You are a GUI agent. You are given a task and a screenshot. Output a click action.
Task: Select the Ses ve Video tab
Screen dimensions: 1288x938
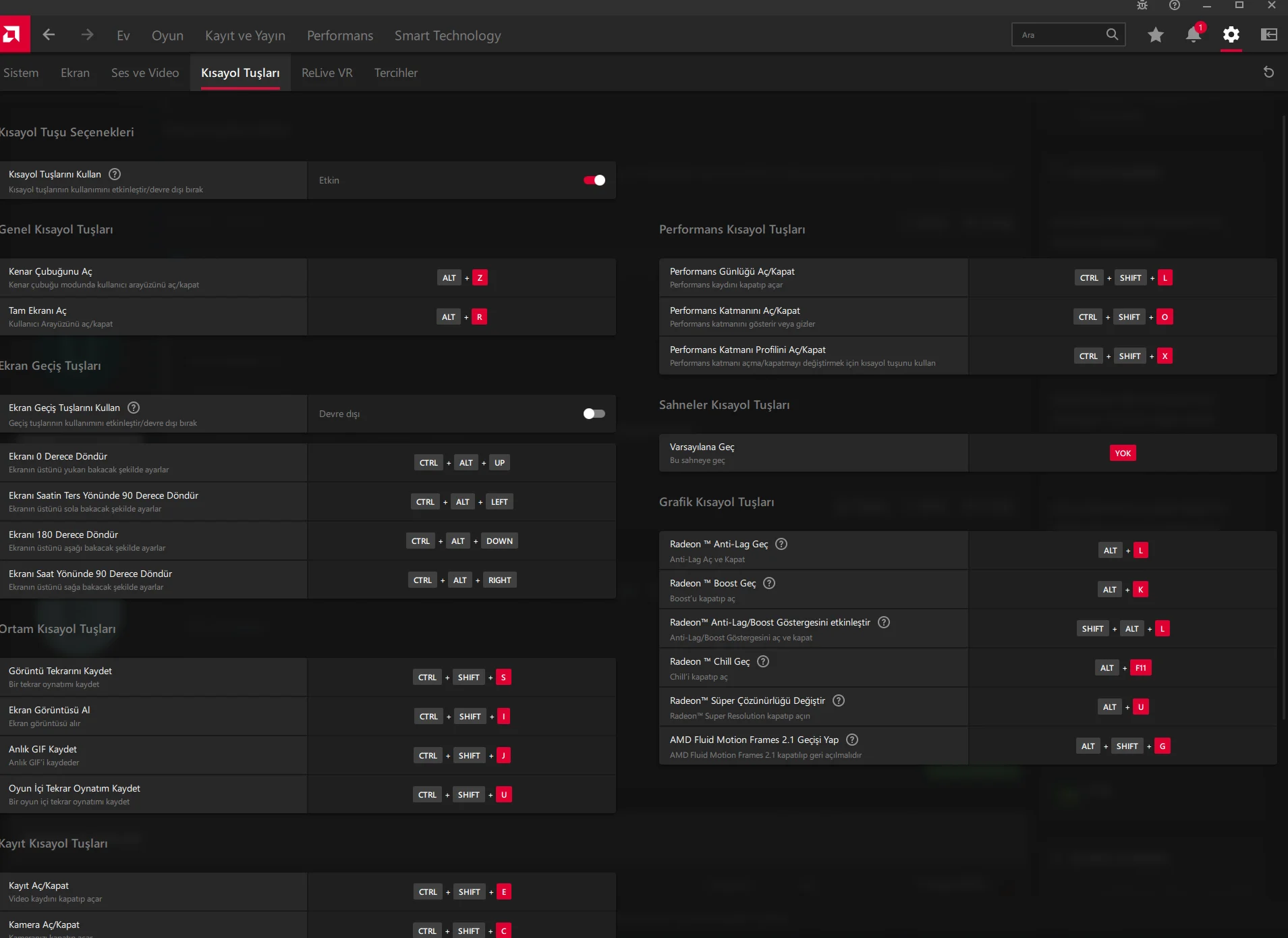pos(145,73)
